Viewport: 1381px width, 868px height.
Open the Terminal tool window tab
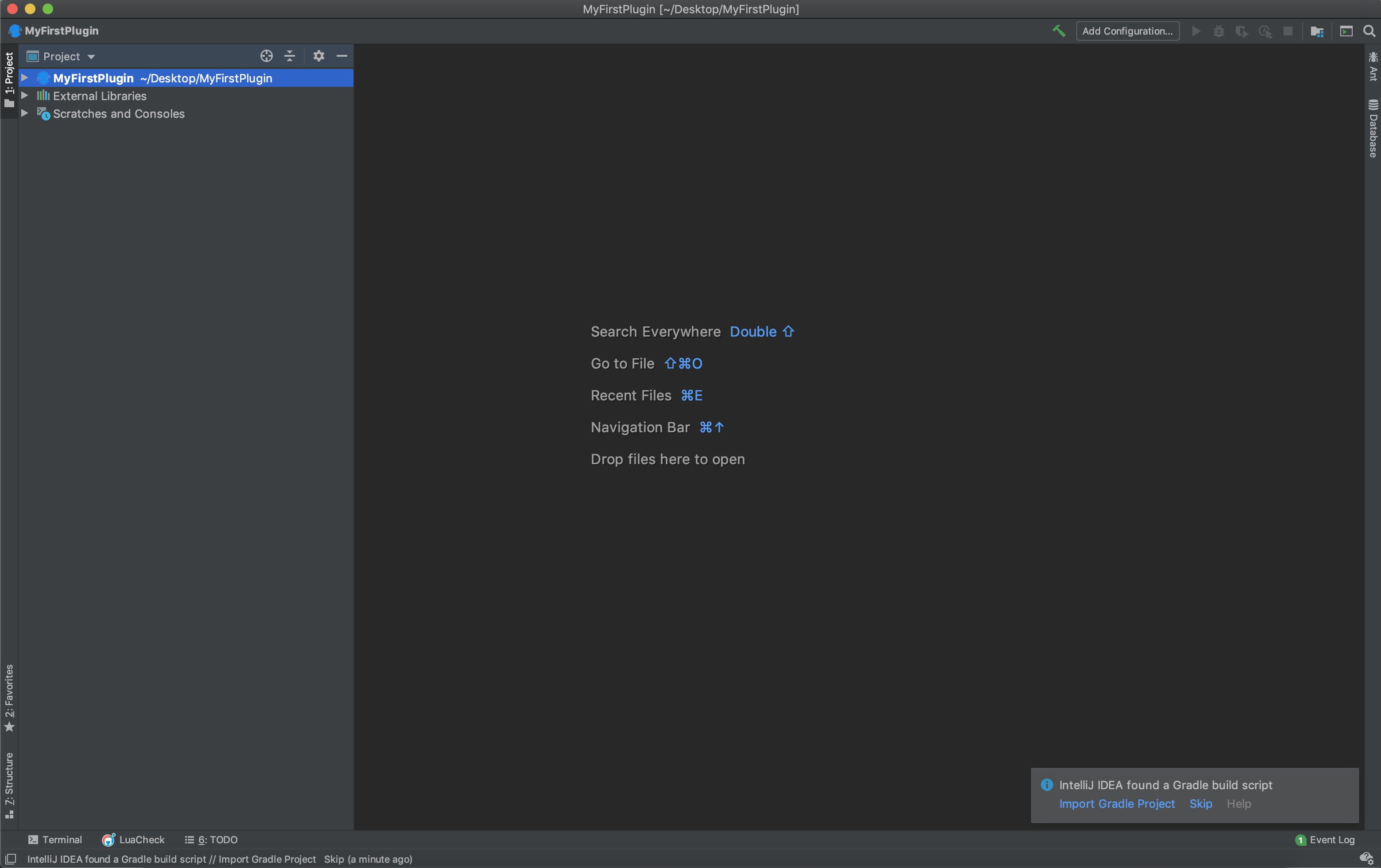[x=55, y=839]
